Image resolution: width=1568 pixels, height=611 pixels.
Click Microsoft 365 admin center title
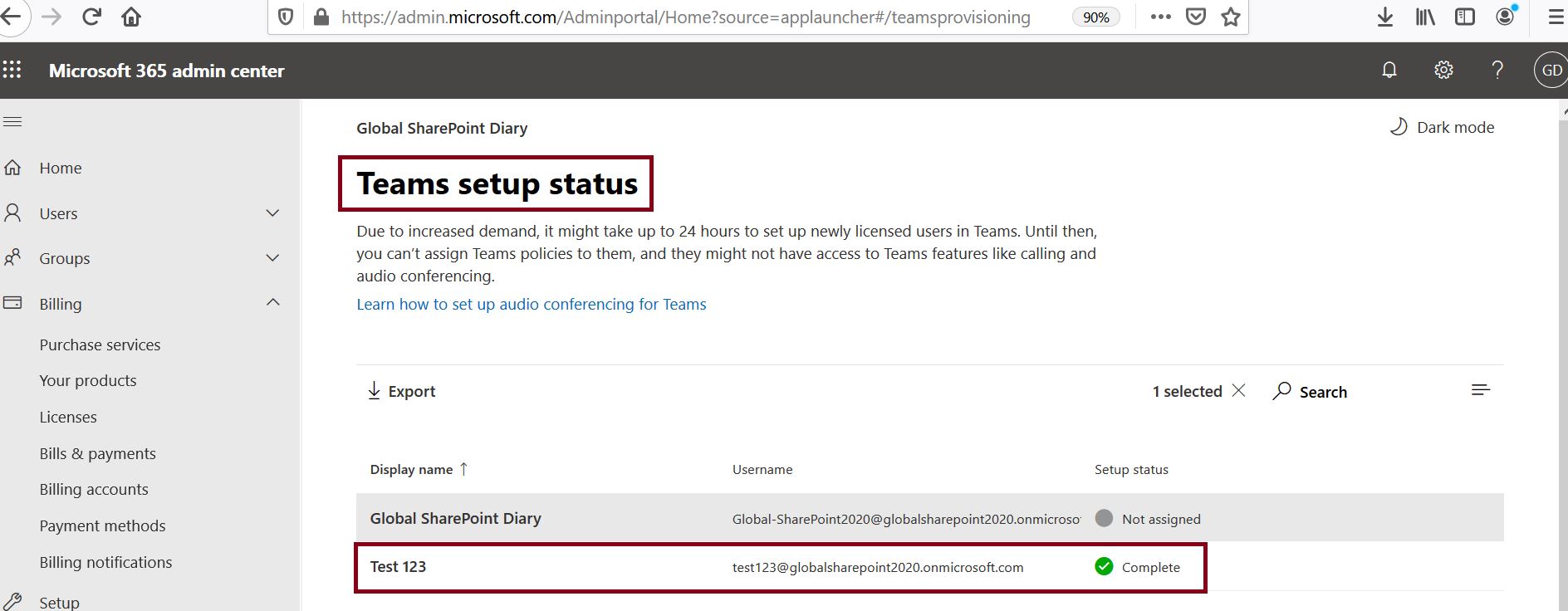click(x=166, y=71)
